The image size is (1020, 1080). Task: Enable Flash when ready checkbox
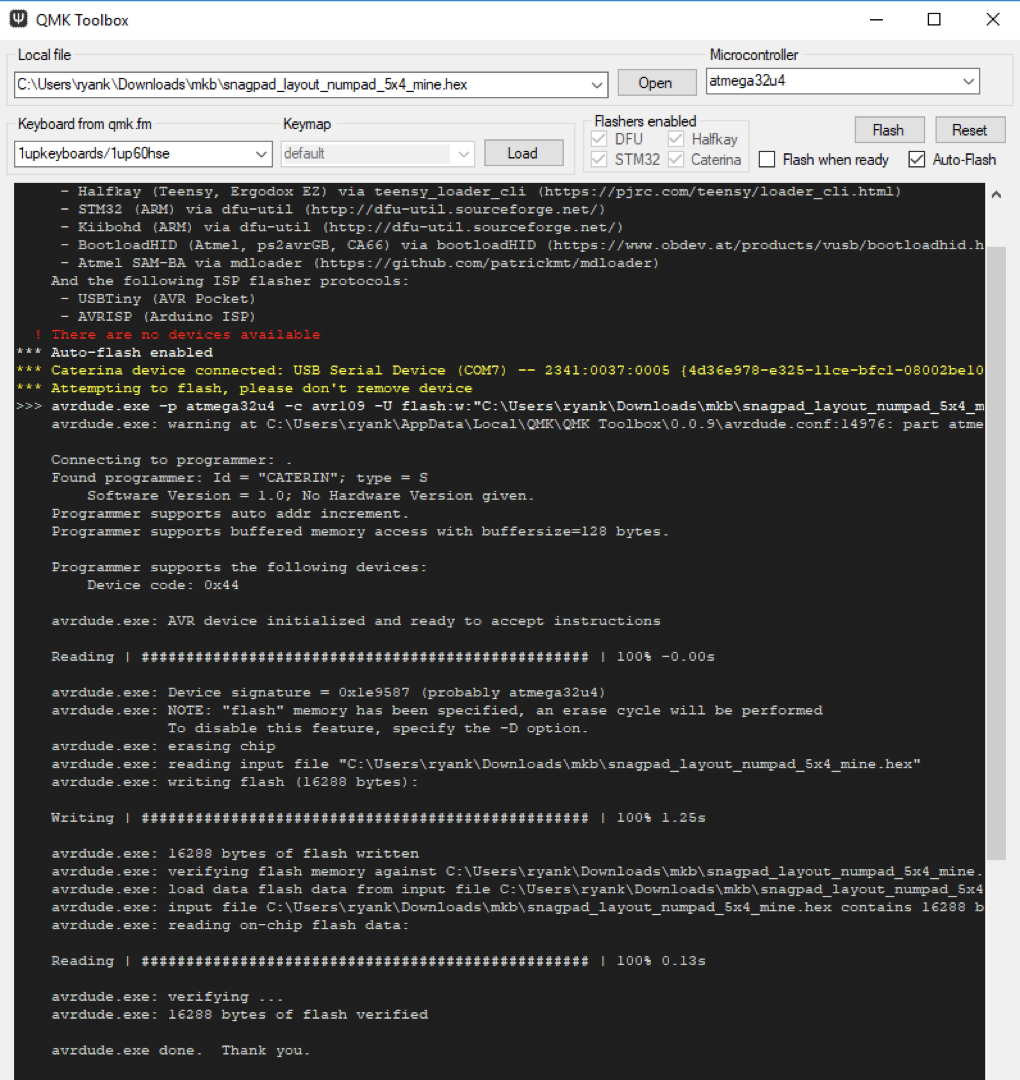click(x=767, y=160)
